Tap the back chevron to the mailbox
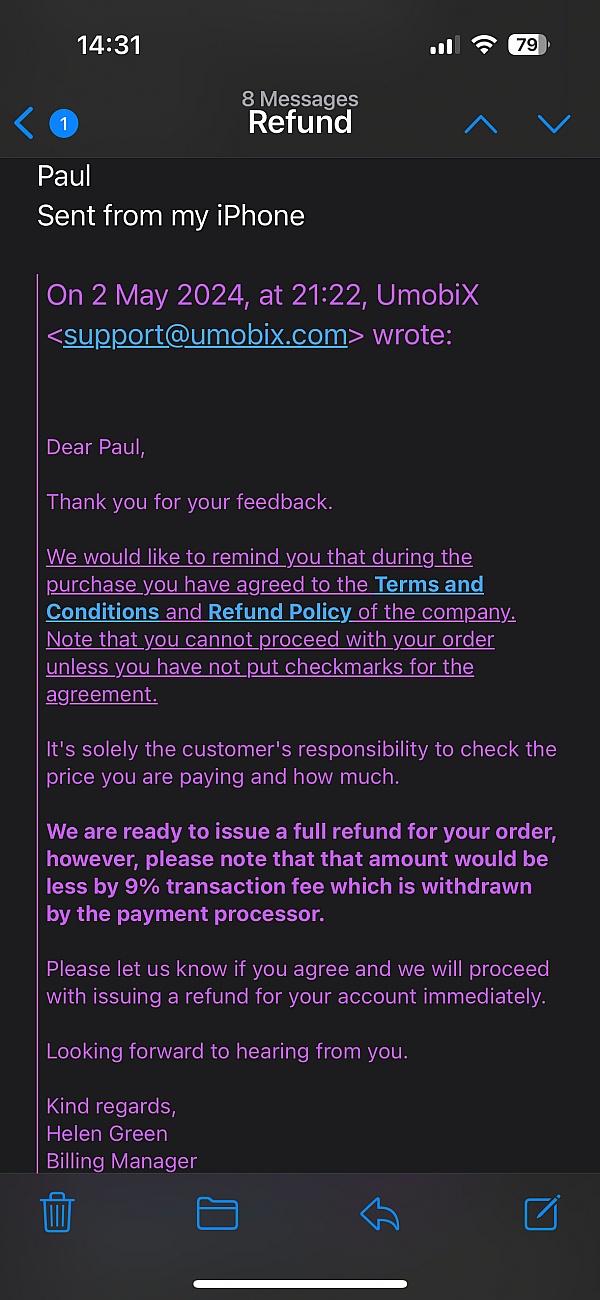Screen dimensions: 600x1300 click(24, 124)
